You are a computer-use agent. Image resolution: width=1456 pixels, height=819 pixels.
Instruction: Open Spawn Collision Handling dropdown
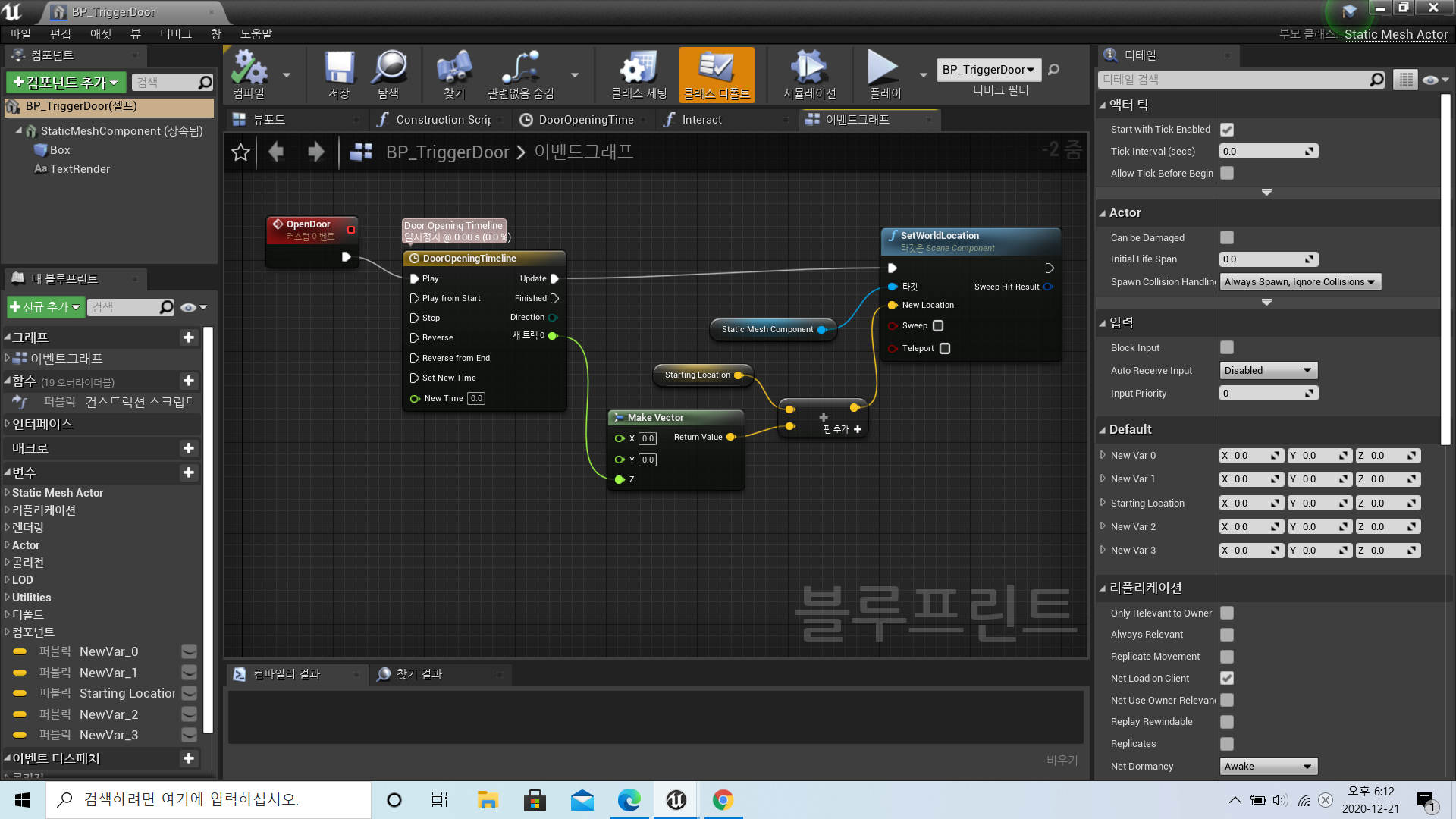coord(1300,282)
